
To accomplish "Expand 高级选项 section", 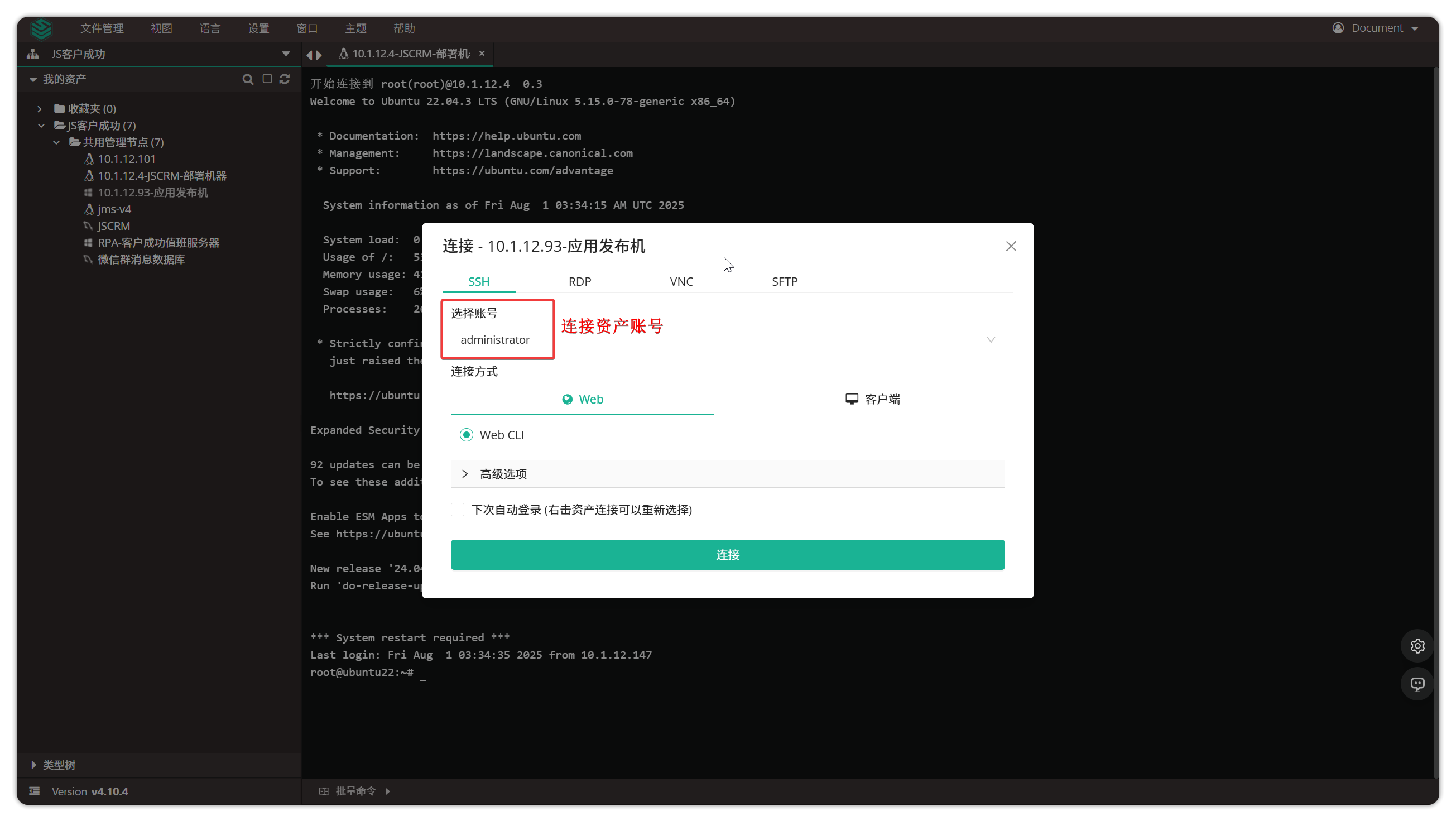I will point(727,473).
